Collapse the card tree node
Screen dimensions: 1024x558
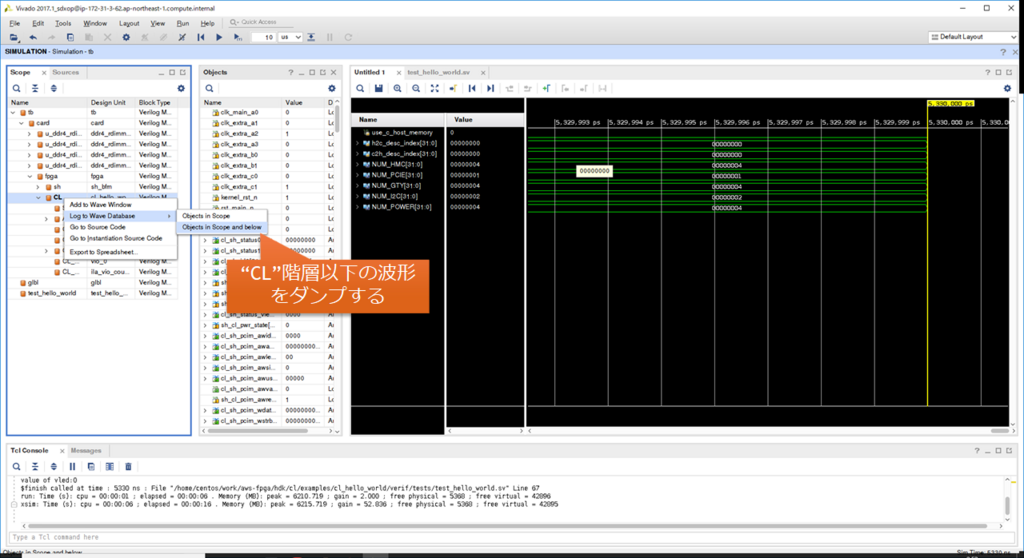[22, 123]
